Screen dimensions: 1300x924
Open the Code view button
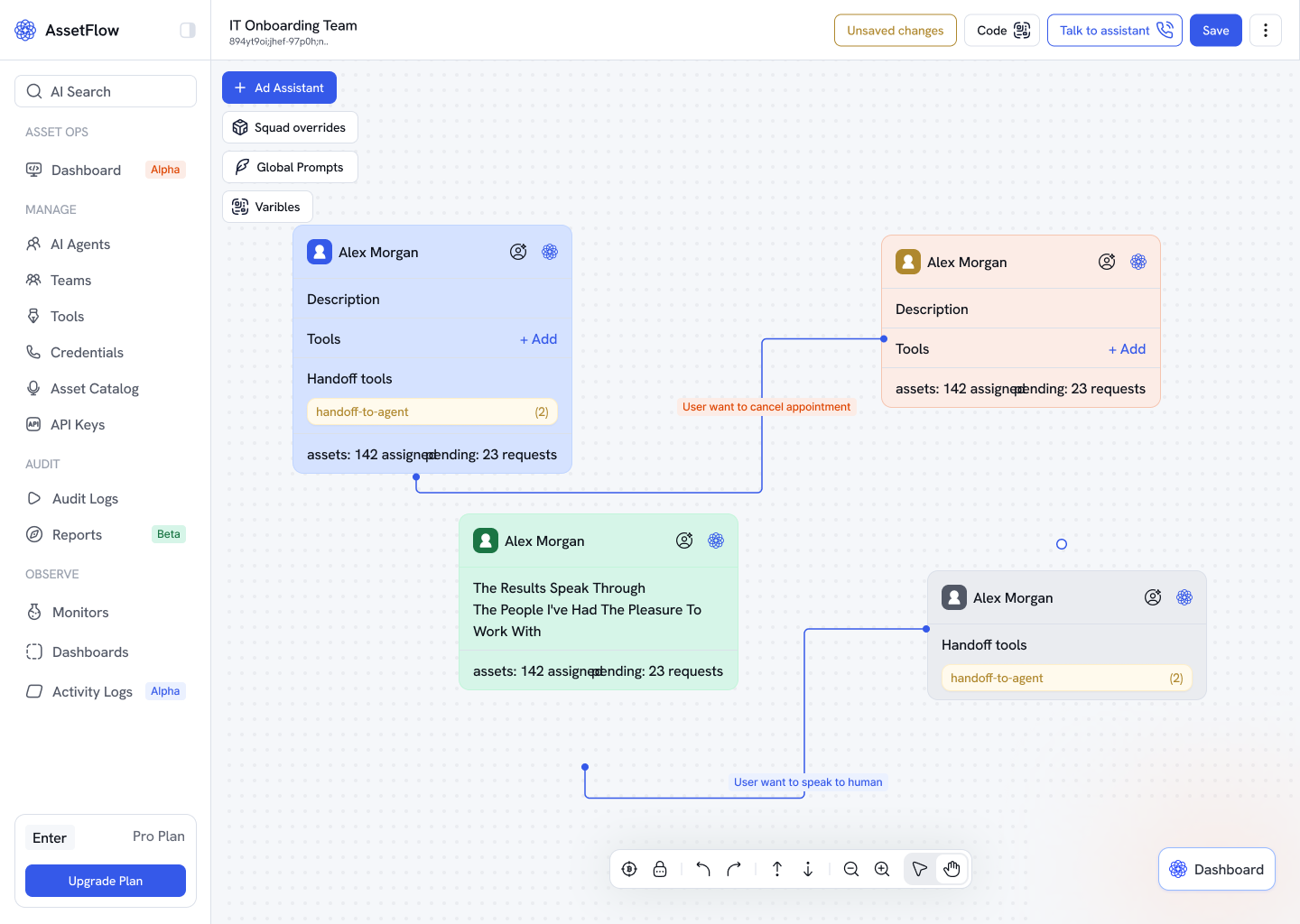pos(1002,31)
